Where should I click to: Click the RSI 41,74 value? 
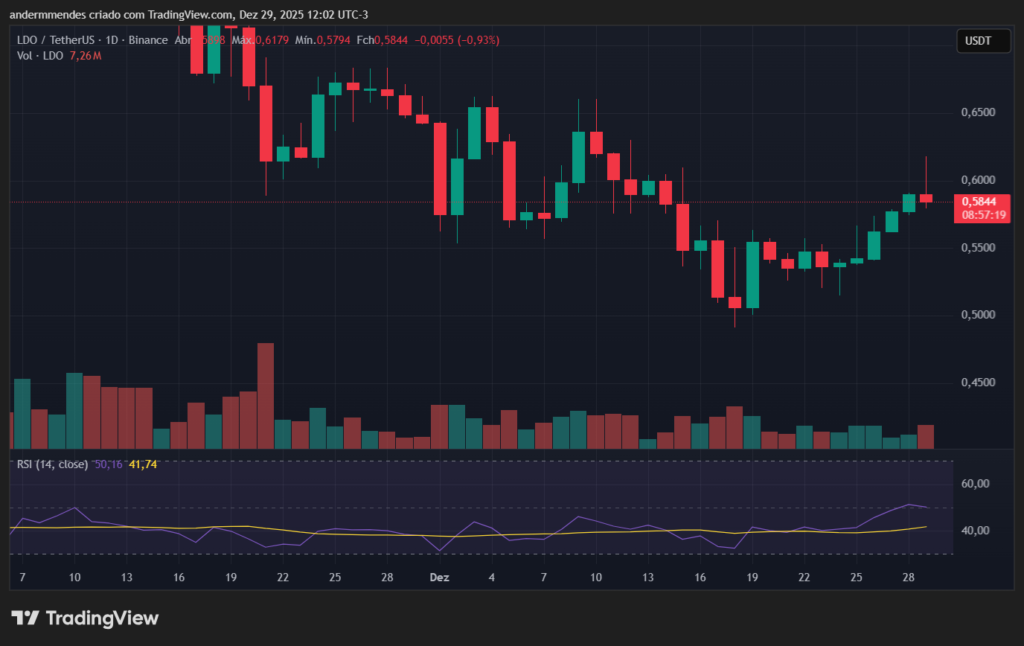pyautogui.click(x=143, y=465)
